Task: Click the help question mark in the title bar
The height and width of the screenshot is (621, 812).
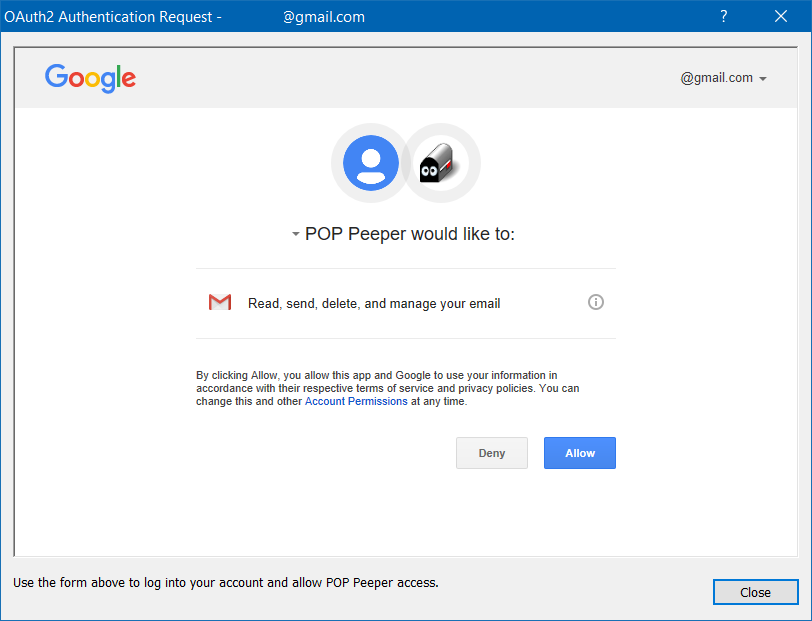Action: pos(723,17)
